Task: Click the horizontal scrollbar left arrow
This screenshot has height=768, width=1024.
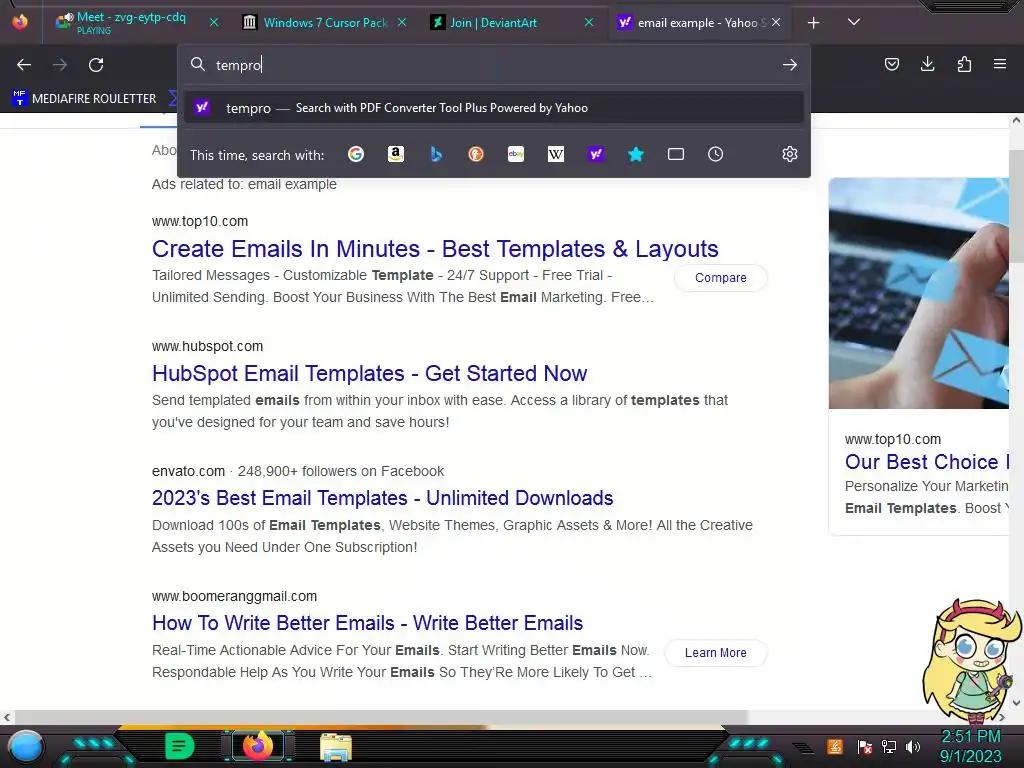Action: click(x=7, y=718)
